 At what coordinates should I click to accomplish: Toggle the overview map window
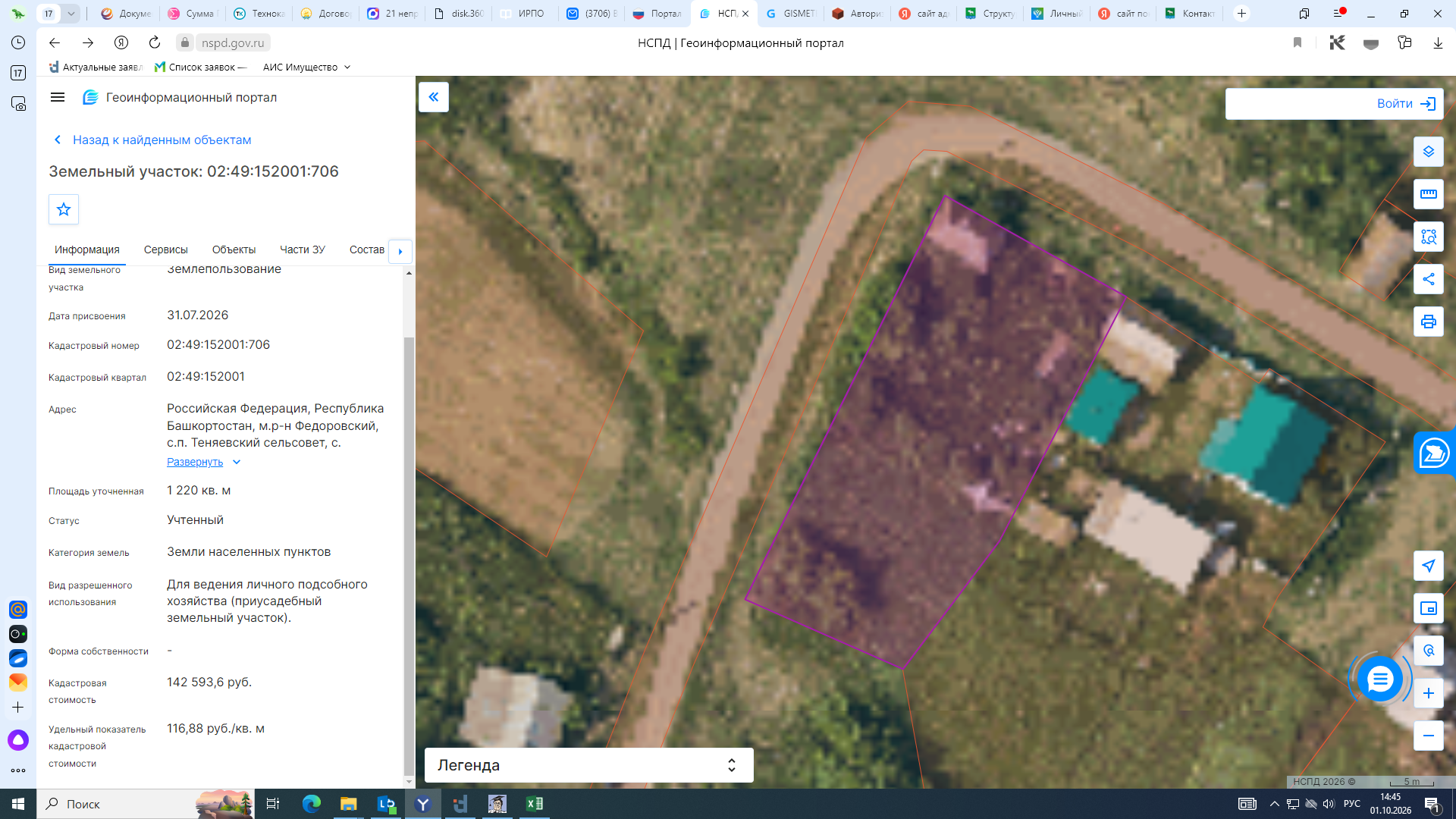pos(1429,608)
